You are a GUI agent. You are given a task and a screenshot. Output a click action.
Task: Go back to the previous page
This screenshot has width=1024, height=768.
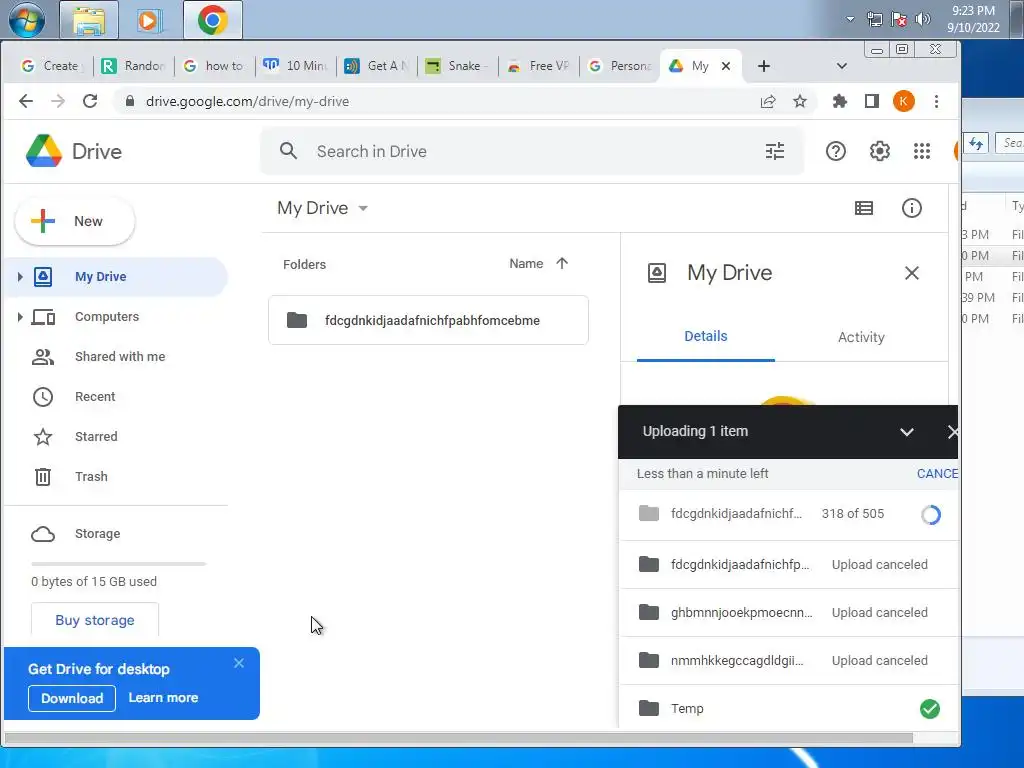(26, 101)
